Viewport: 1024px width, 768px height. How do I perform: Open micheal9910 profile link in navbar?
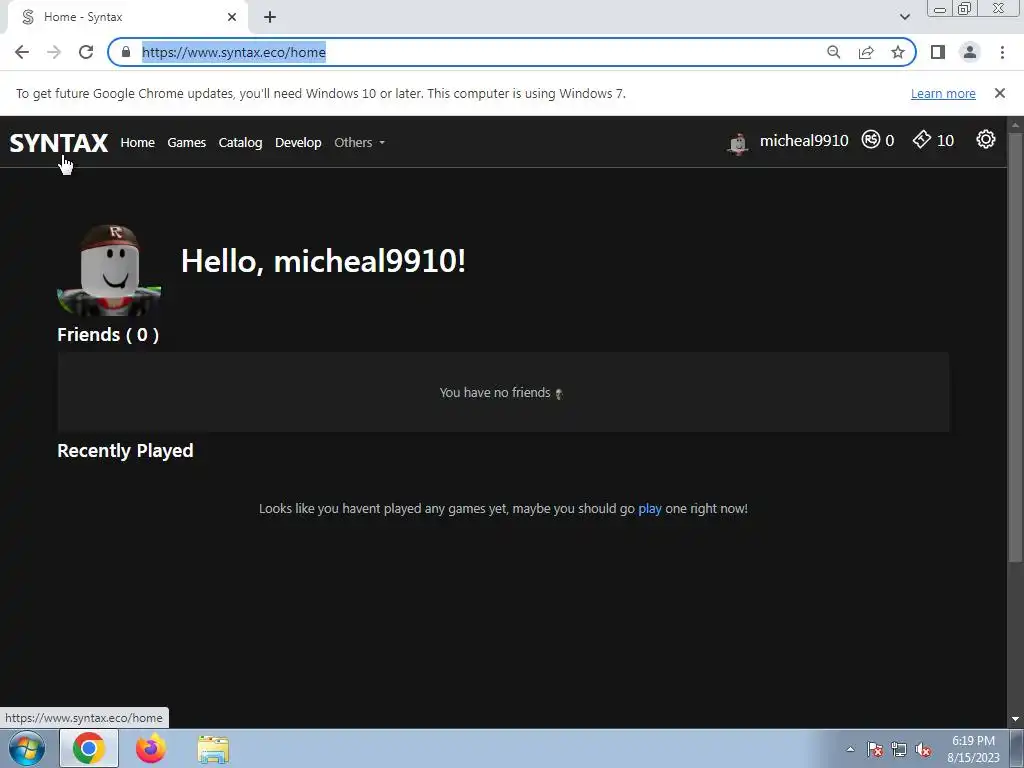(804, 140)
